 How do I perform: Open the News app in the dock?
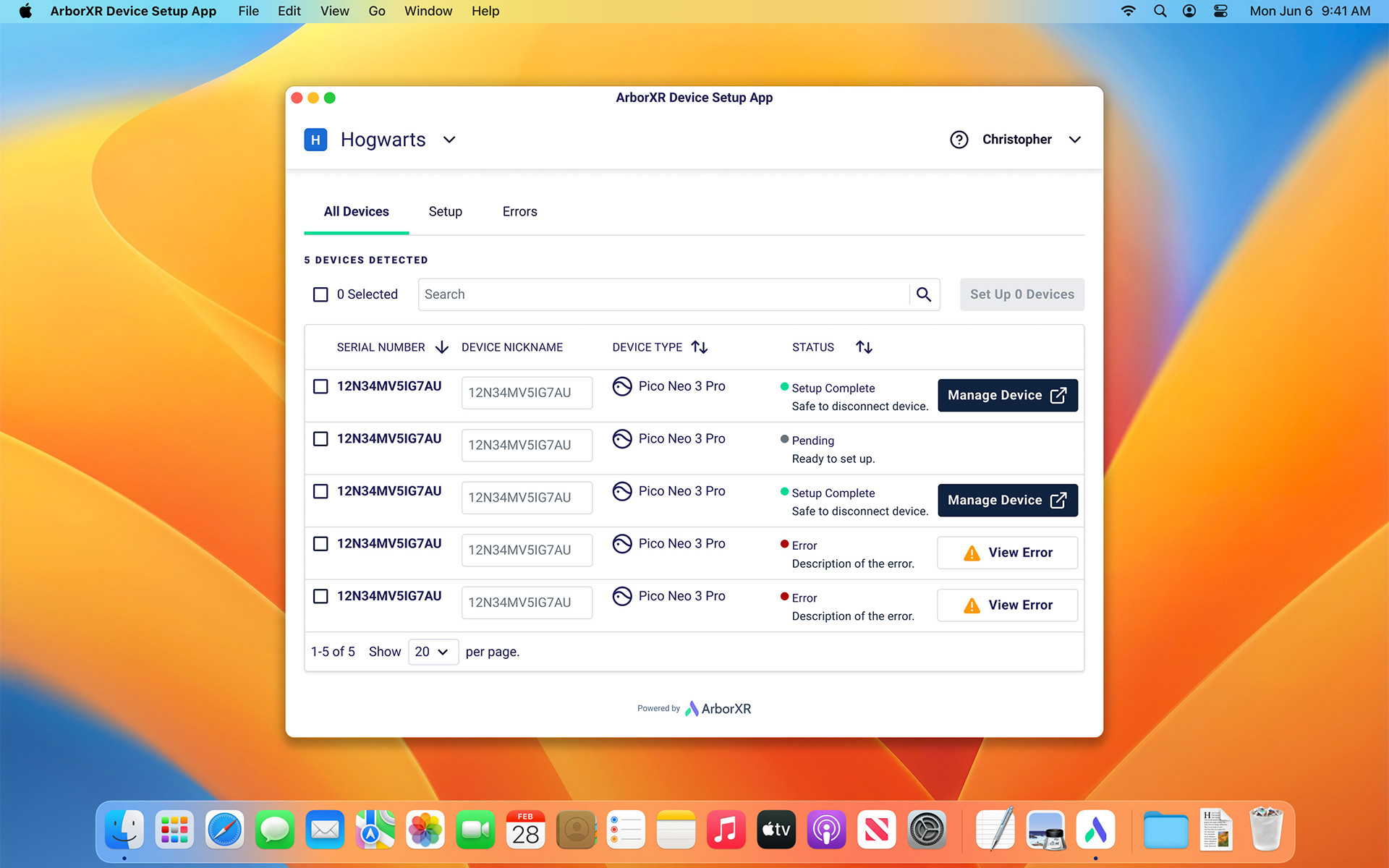pos(877,830)
